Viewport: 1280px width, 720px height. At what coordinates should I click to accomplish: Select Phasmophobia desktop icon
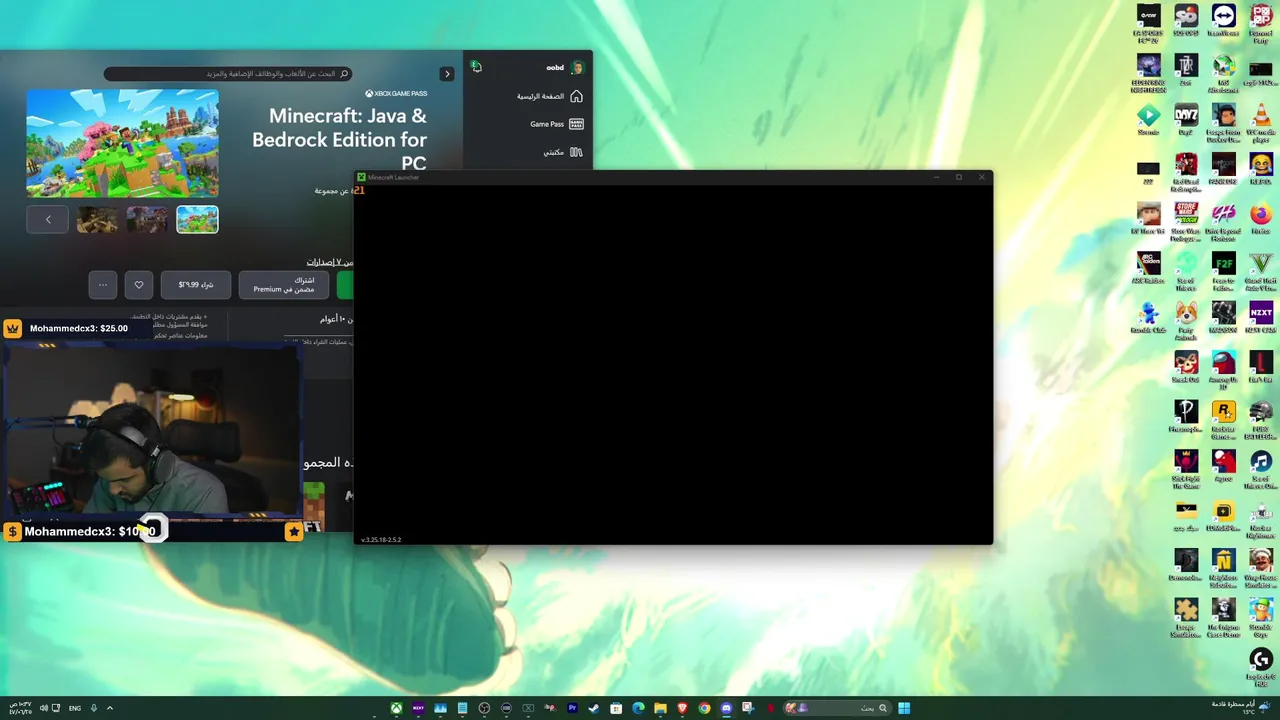click(x=1186, y=416)
